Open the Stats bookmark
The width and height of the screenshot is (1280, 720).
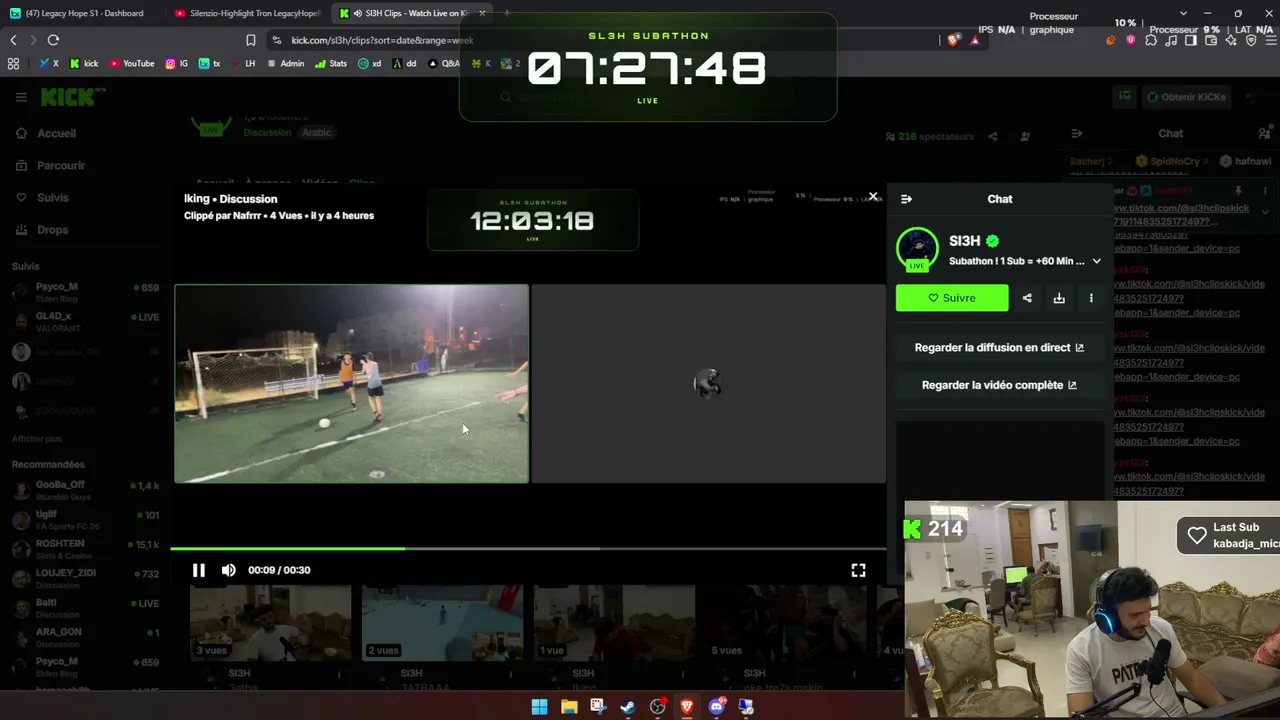click(x=331, y=63)
